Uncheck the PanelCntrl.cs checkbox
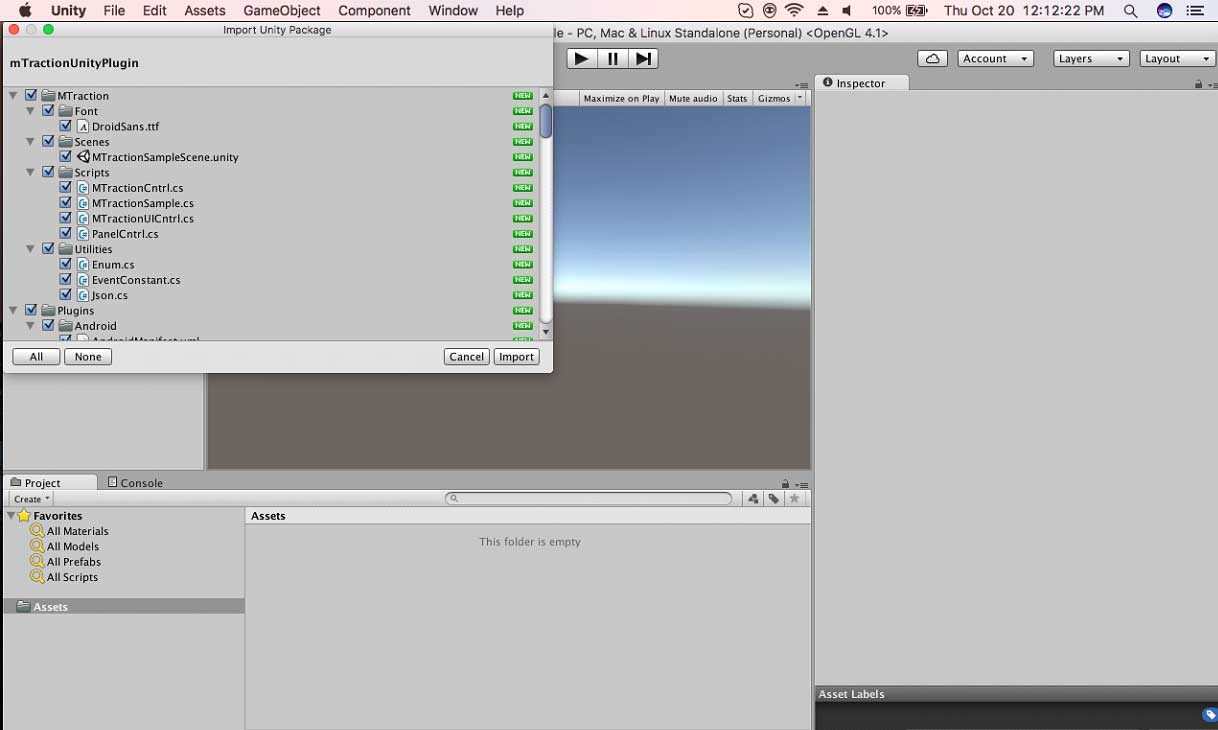The image size is (1218, 730). coord(65,234)
